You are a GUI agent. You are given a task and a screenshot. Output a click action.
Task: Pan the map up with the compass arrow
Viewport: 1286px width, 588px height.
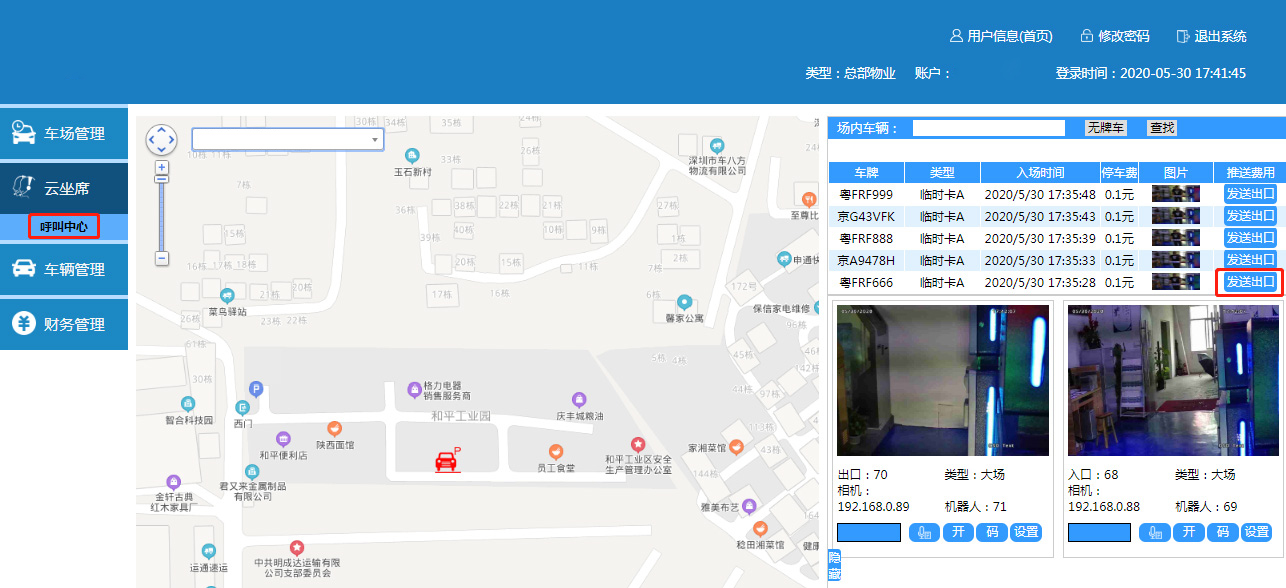point(161,129)
